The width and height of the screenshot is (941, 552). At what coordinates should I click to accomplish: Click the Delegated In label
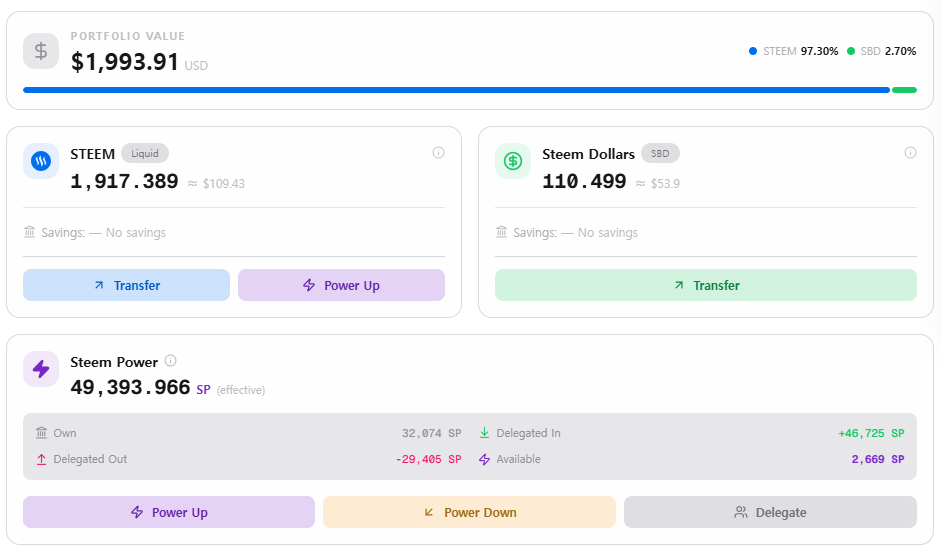[x=528, y=433]
